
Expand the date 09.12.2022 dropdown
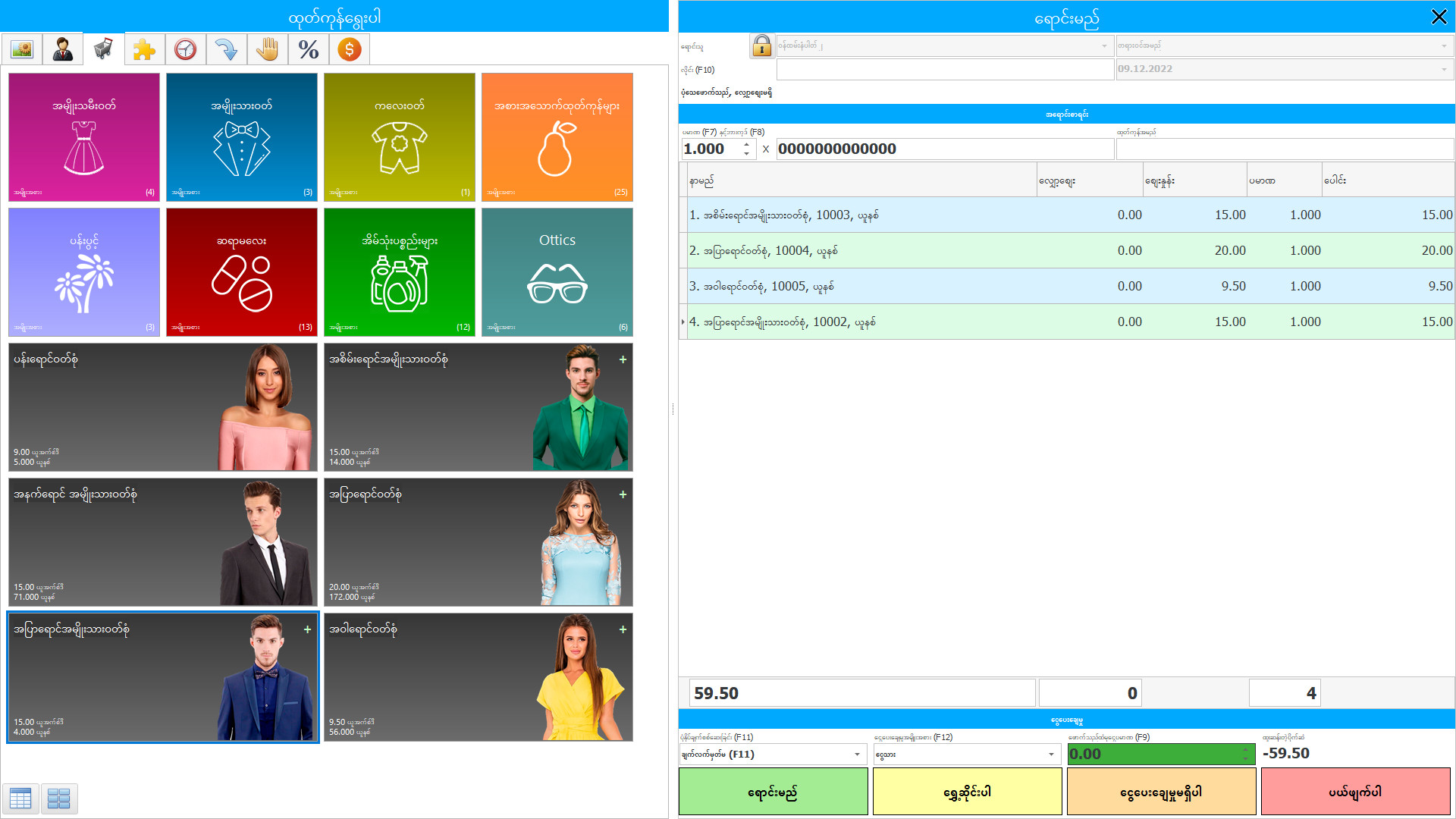1443,69
